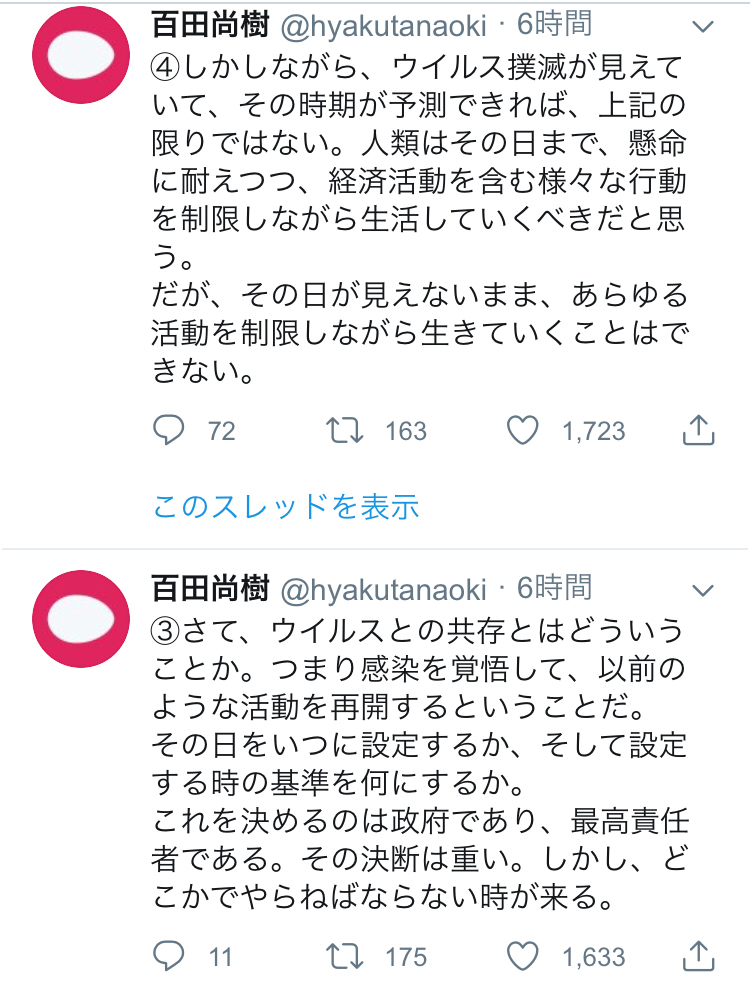Viewport: 750px width, 997px height.
Task: Reply to the ④ tweet with 72 replies
Action: pos(170,431)
